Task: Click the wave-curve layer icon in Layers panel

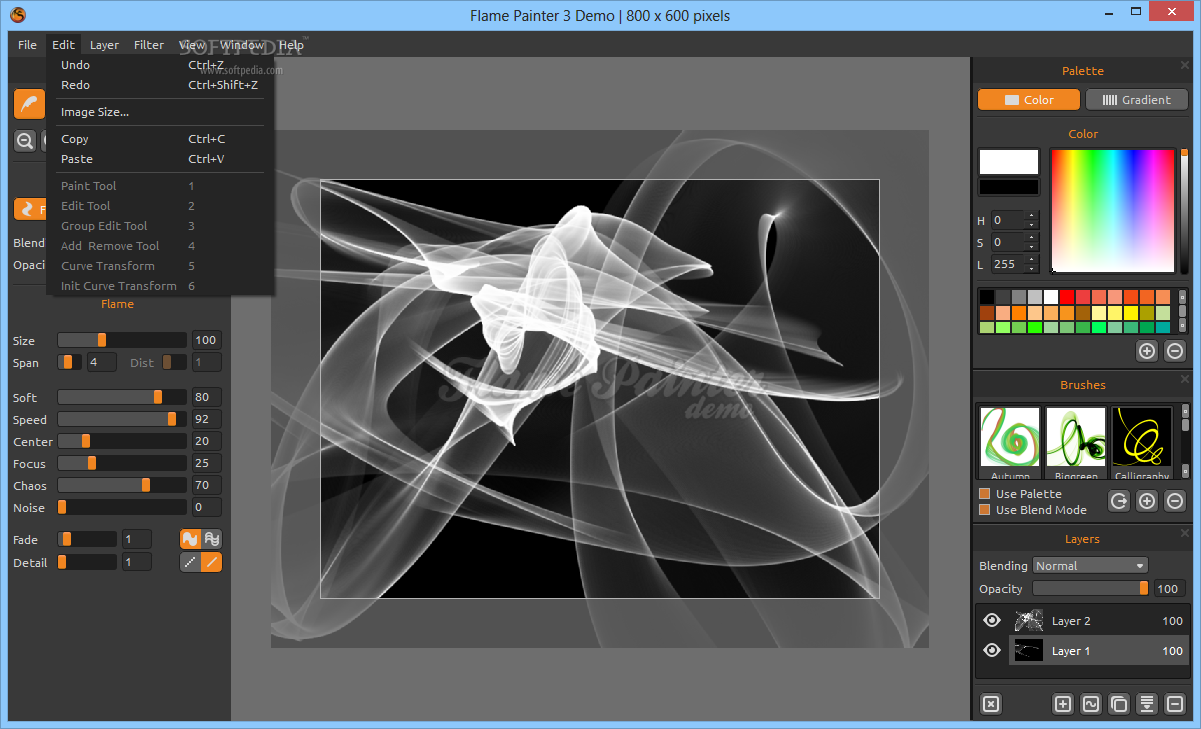Action: click(x=1091, y=704)
